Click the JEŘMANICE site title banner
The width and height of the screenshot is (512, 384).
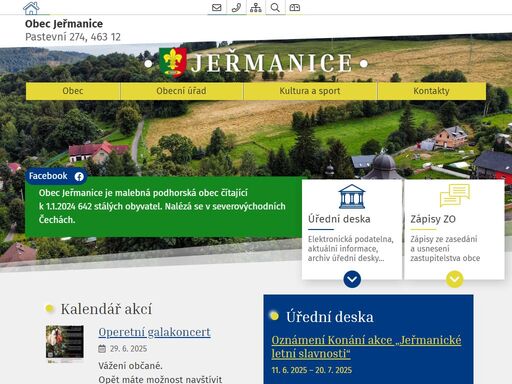click(x=256, y=63)
